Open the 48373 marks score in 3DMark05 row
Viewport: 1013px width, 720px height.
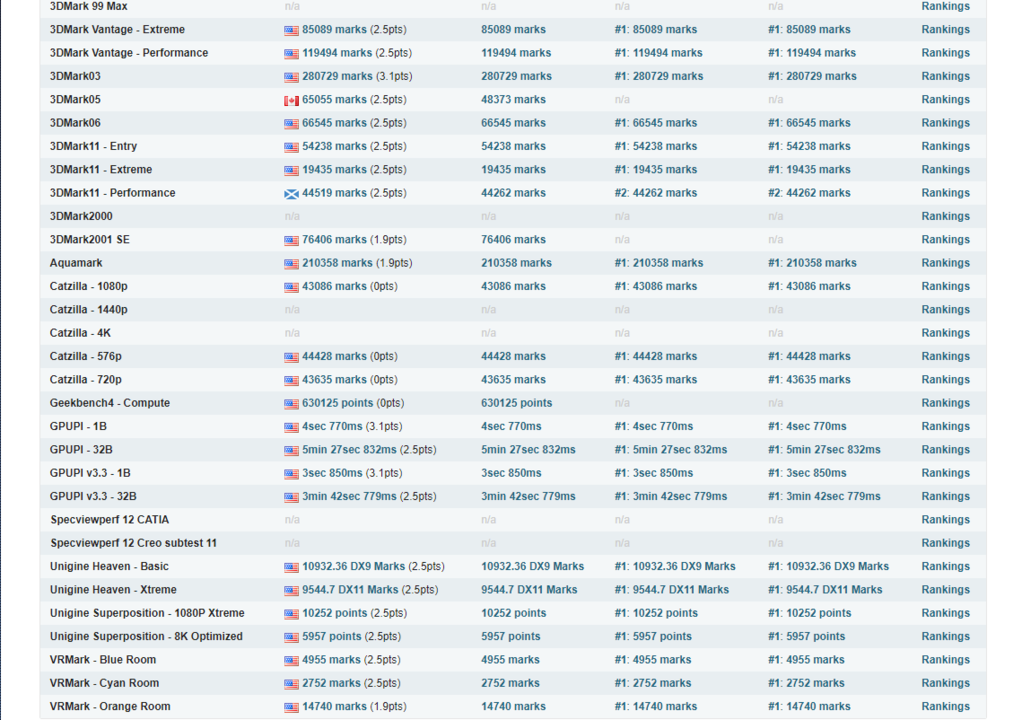click(513, 100)
